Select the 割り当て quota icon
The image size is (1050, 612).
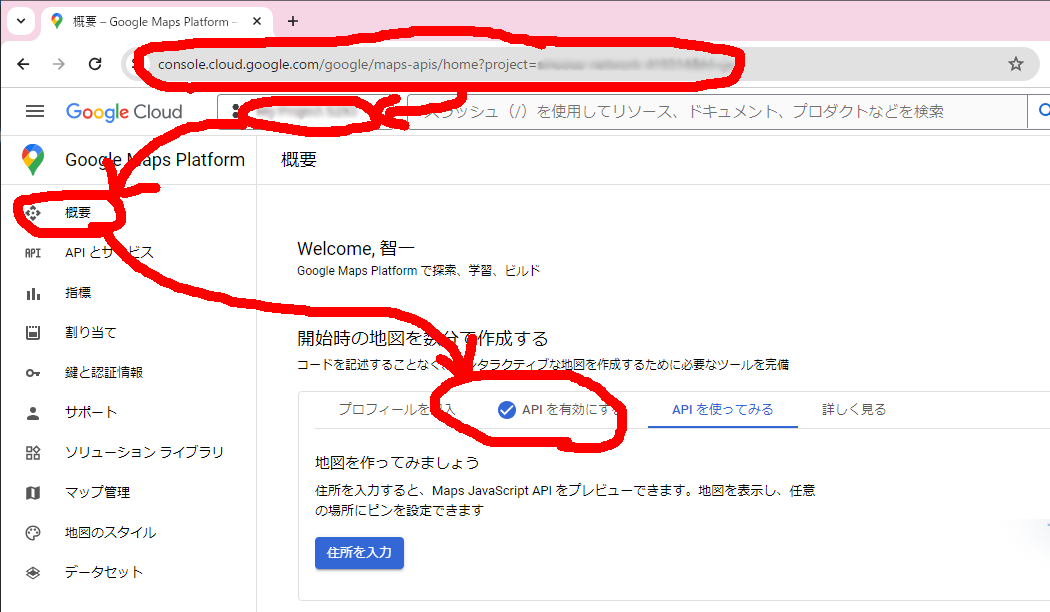(x=33, y=333)
